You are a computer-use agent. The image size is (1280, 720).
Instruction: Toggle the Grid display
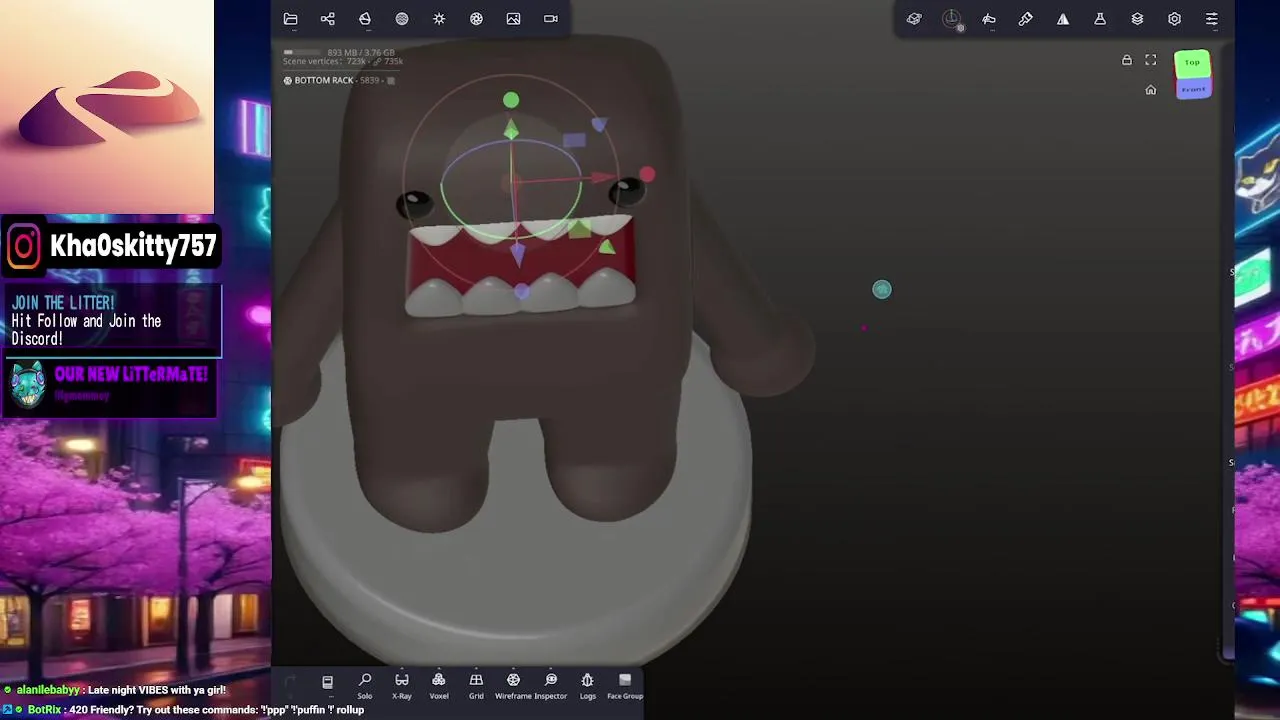point(476,686)
